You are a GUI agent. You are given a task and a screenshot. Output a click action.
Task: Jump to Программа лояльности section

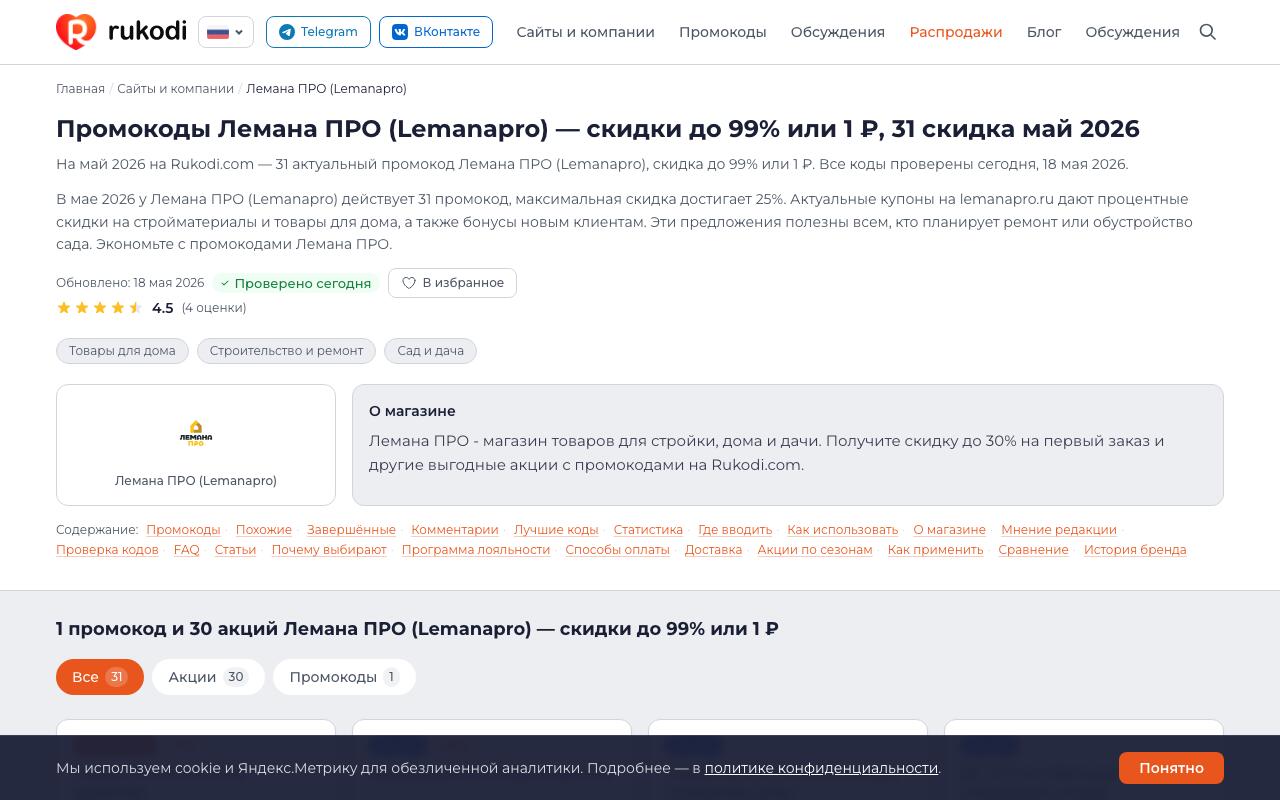pyautogui.click(x=476, y=550)
